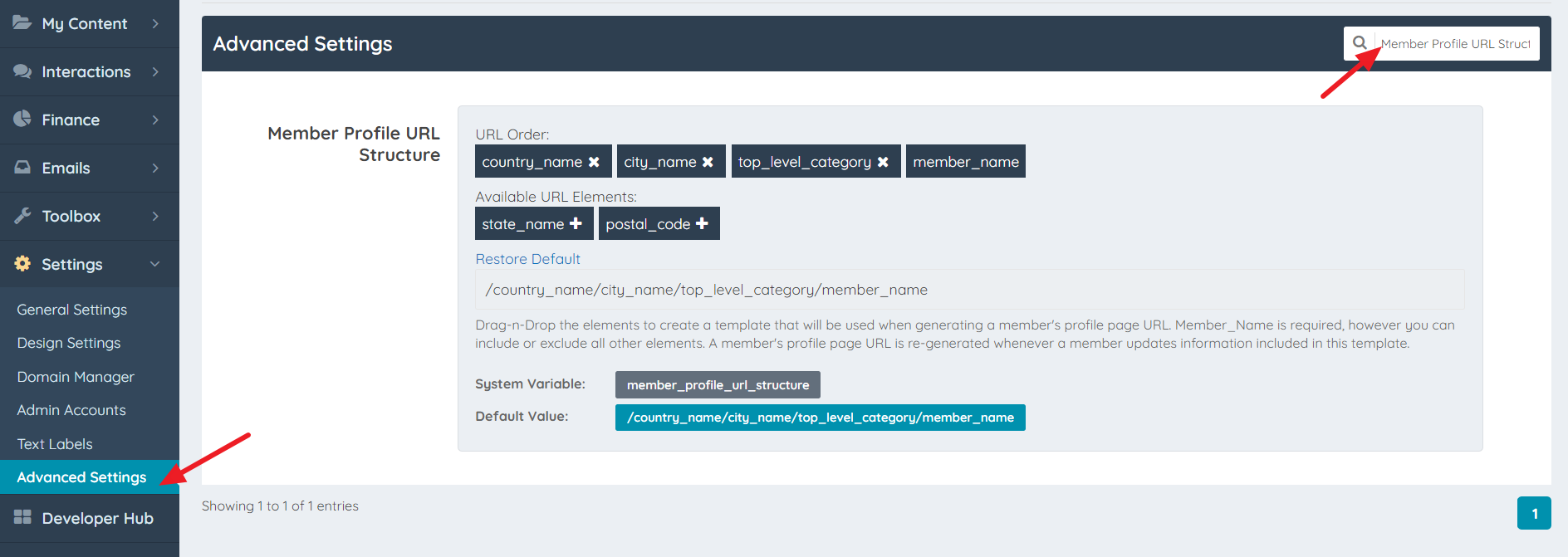This screenshot has width=1568, height=557.
Task: Click the Settings gear icon
Action: [x=22, y=263]
